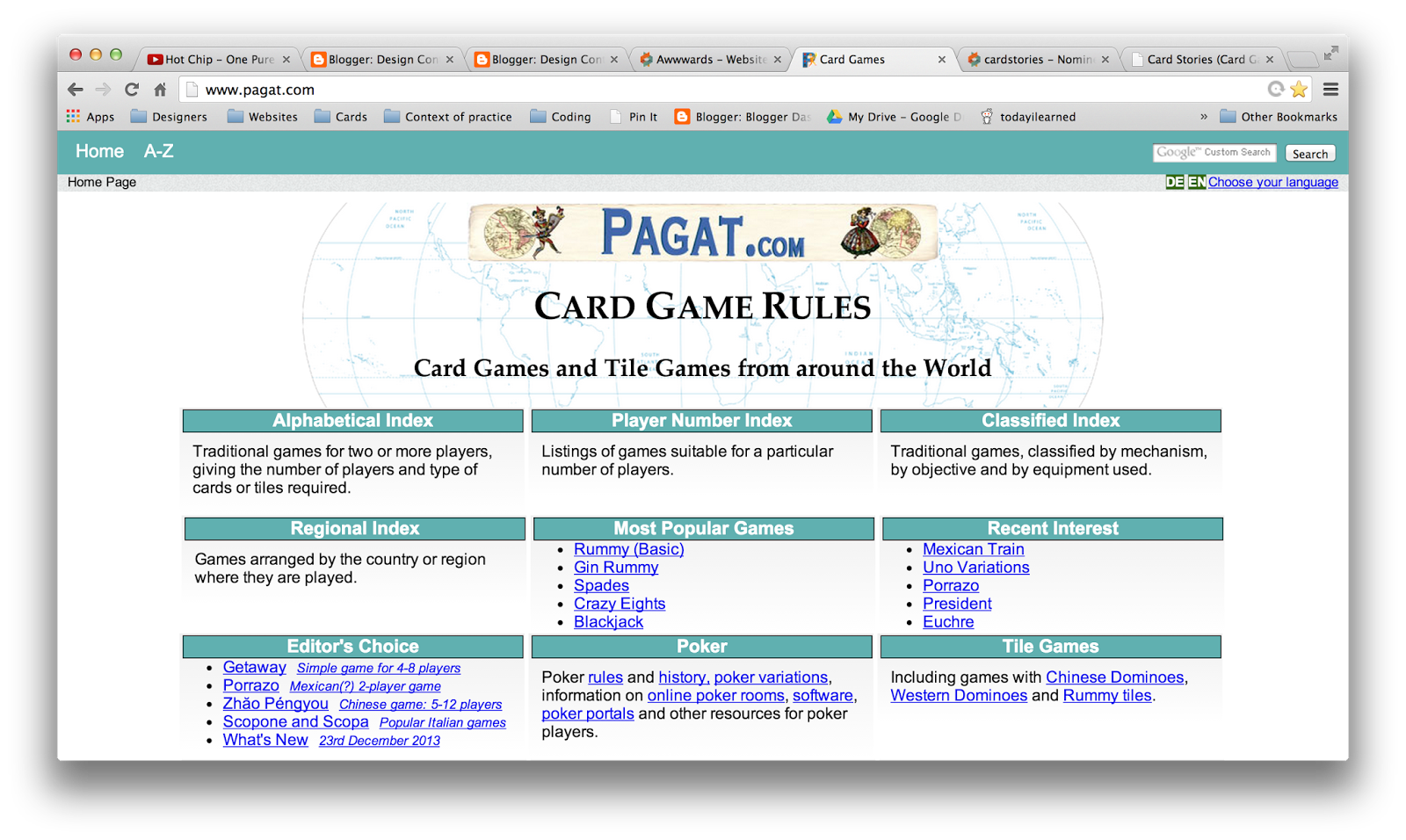Viewport: 1406px width, 840px height.
Task: Click the back navigation arrow
Action: pyautogui.click(x=76, y=89)
